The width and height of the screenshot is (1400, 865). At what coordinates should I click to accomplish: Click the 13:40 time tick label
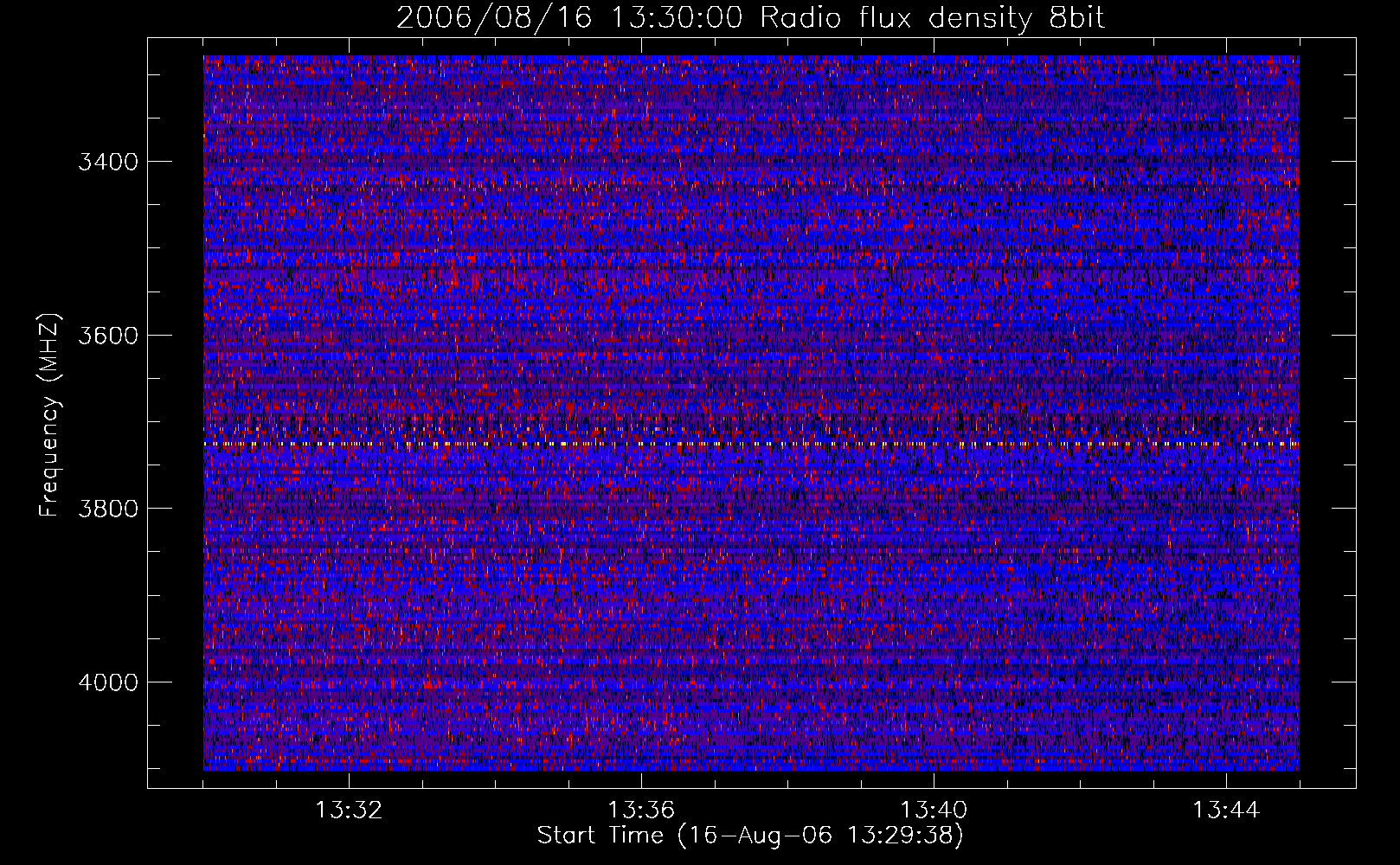pos(934,811)
